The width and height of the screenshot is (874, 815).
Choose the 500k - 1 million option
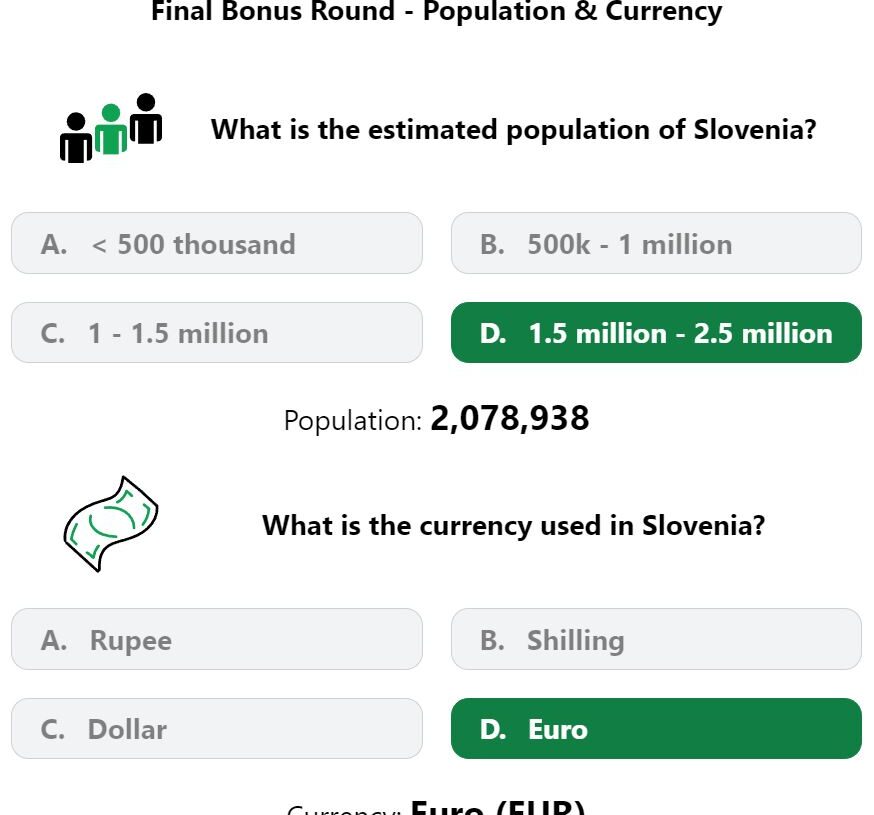pyautogui.click(x=656, y=243)
